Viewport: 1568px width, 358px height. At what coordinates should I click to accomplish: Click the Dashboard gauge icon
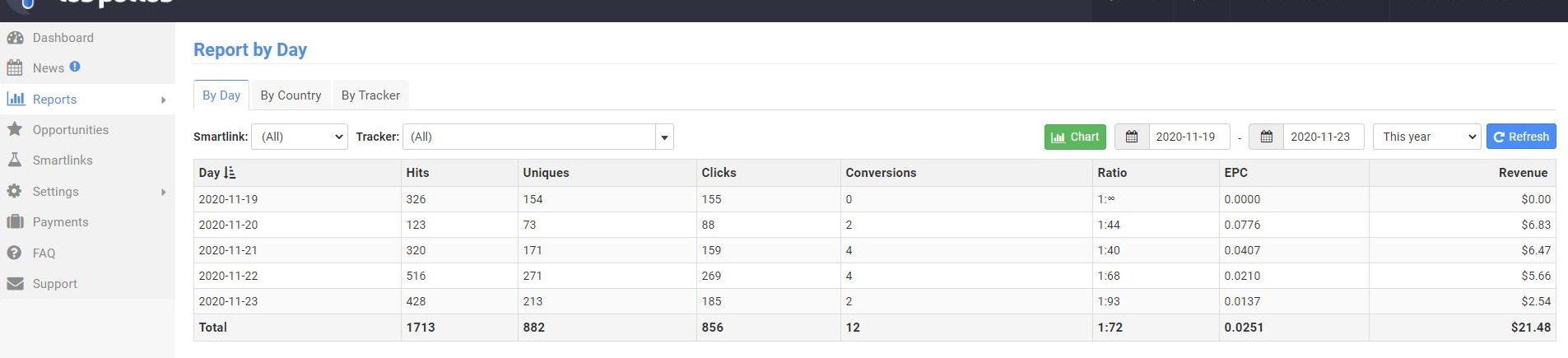[x=15, y=38]
